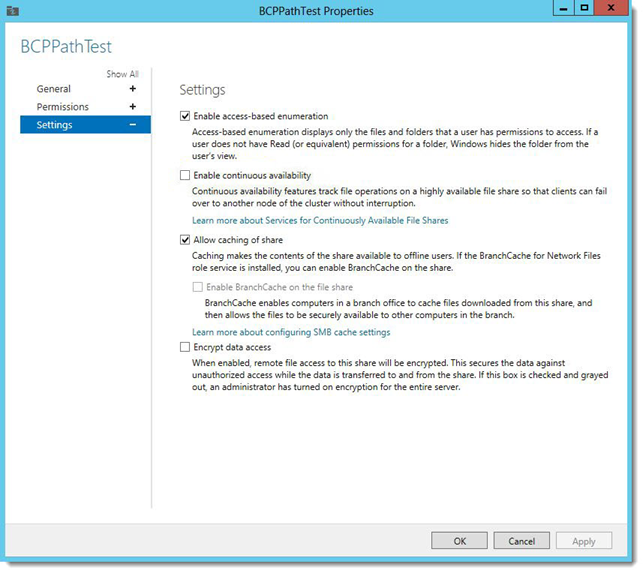The height and width of the screenshot is (573, 643).
Task: Open the General tab in sidebar
Action: [x=54, y=89]
